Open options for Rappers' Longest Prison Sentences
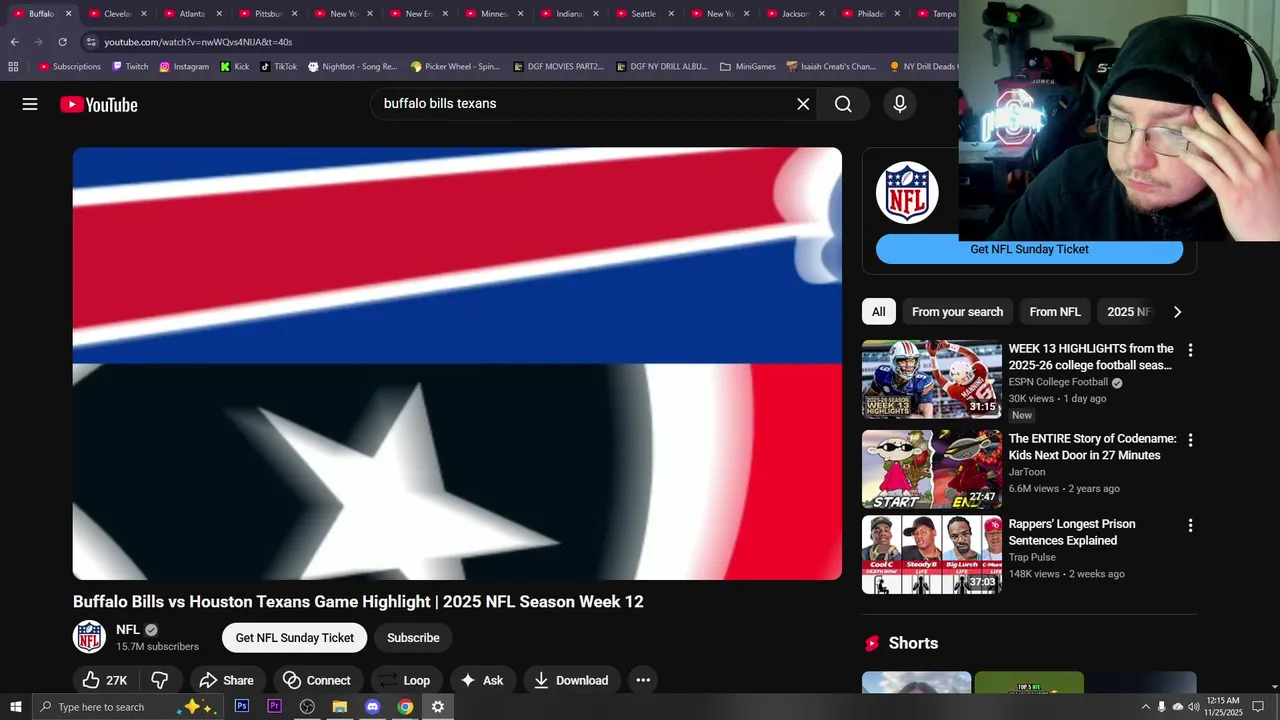Viewport: 1280px width, 720px height. (1190, 525)
